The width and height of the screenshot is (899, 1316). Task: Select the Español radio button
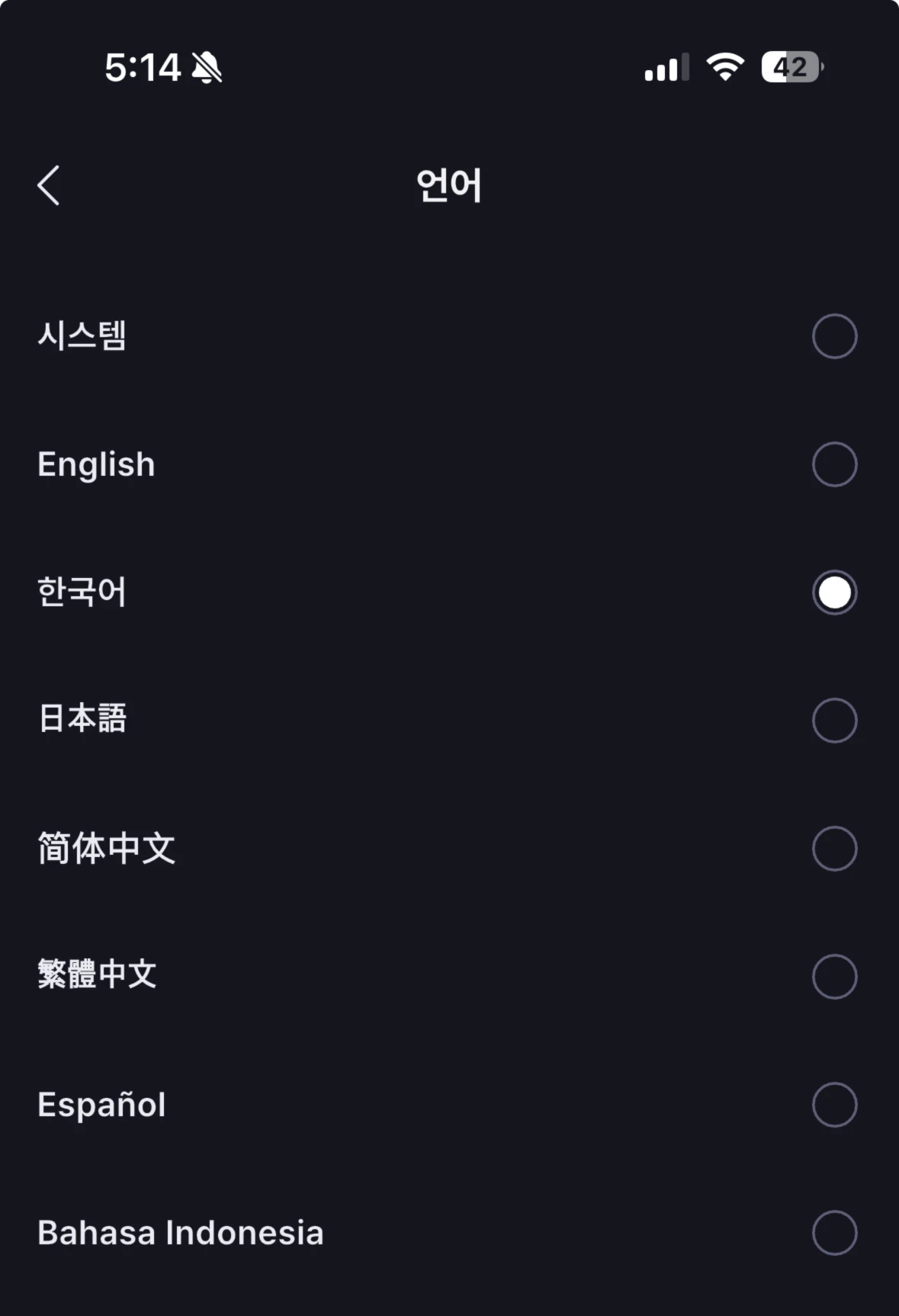[834, 1105]
